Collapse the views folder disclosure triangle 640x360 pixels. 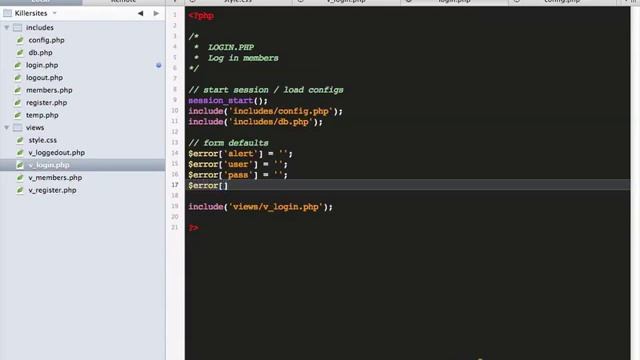[7, 128]
